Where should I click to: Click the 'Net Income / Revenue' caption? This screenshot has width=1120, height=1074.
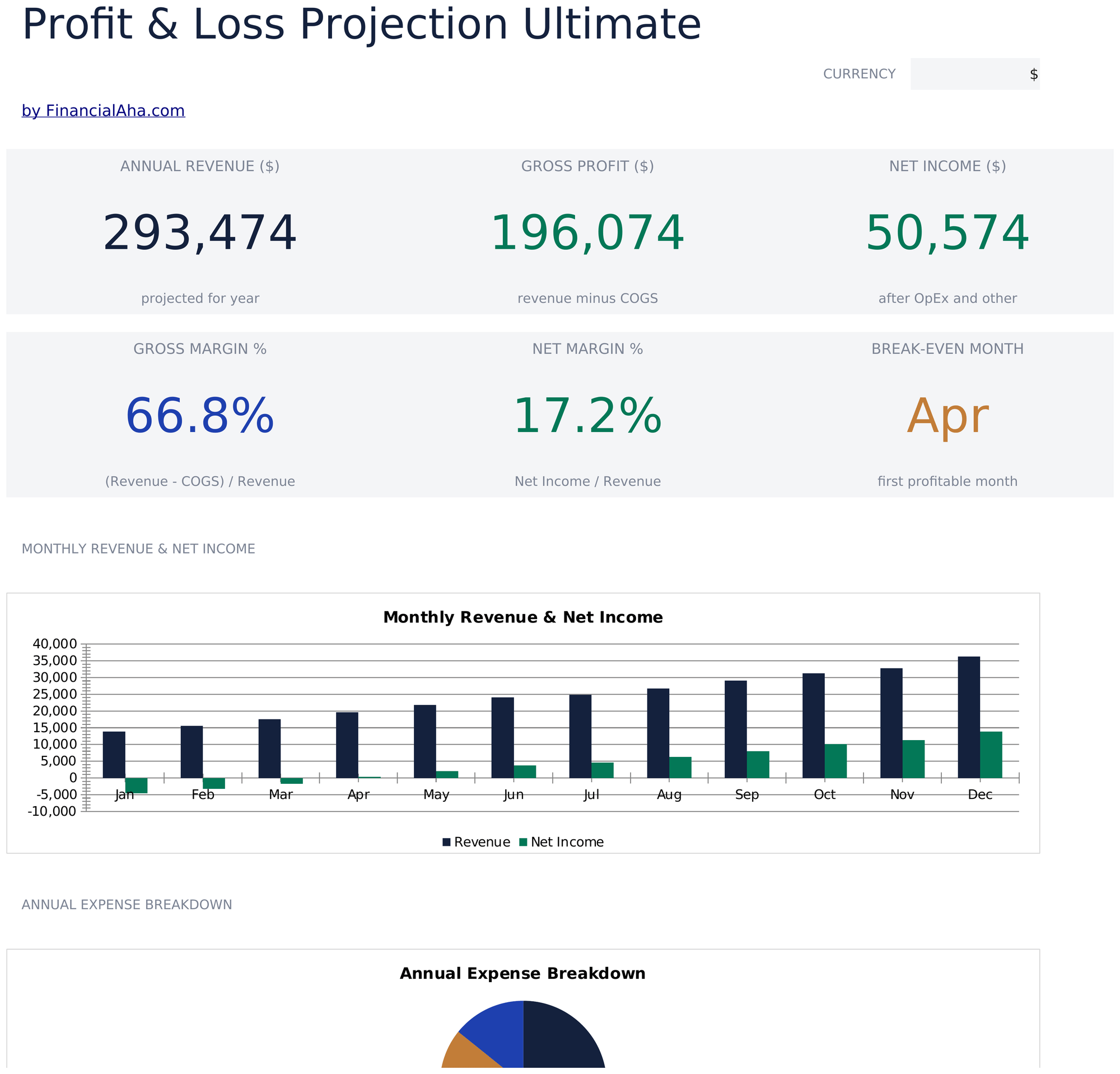click(x=587, y=481)
